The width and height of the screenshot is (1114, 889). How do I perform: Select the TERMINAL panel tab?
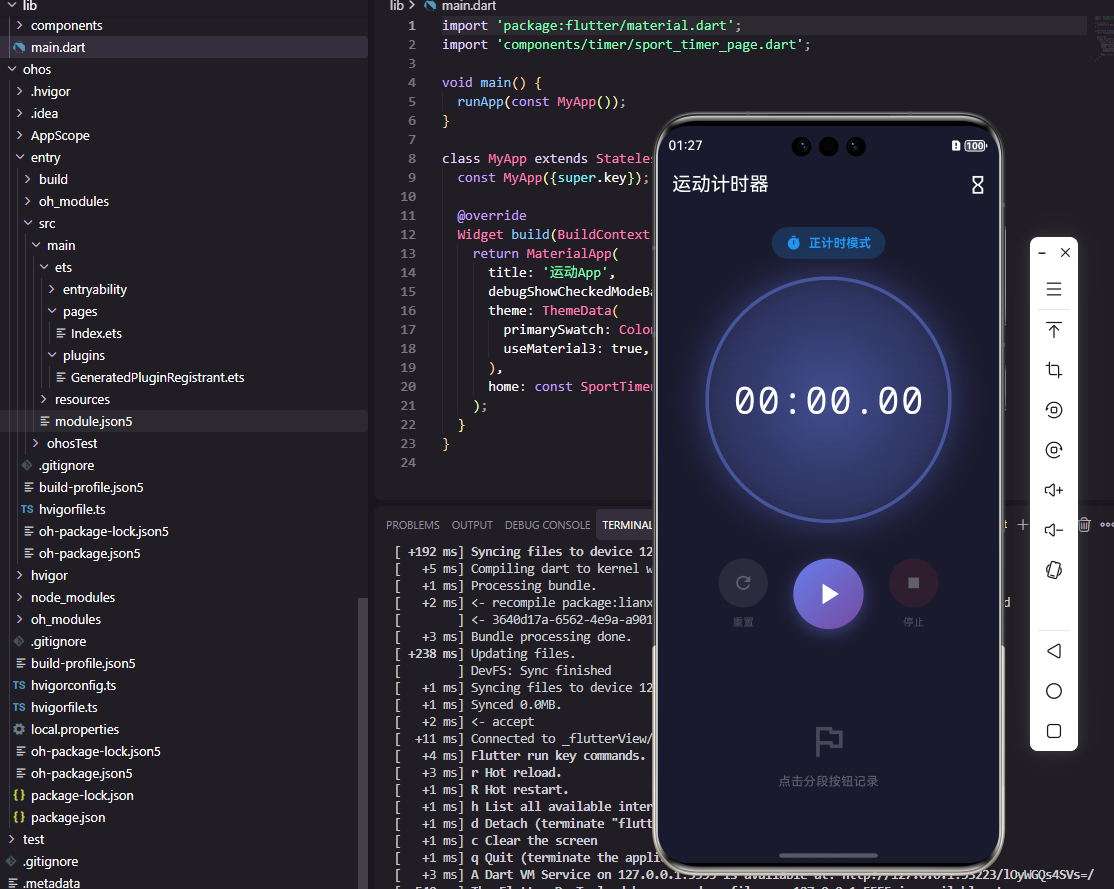click(627, 525)
